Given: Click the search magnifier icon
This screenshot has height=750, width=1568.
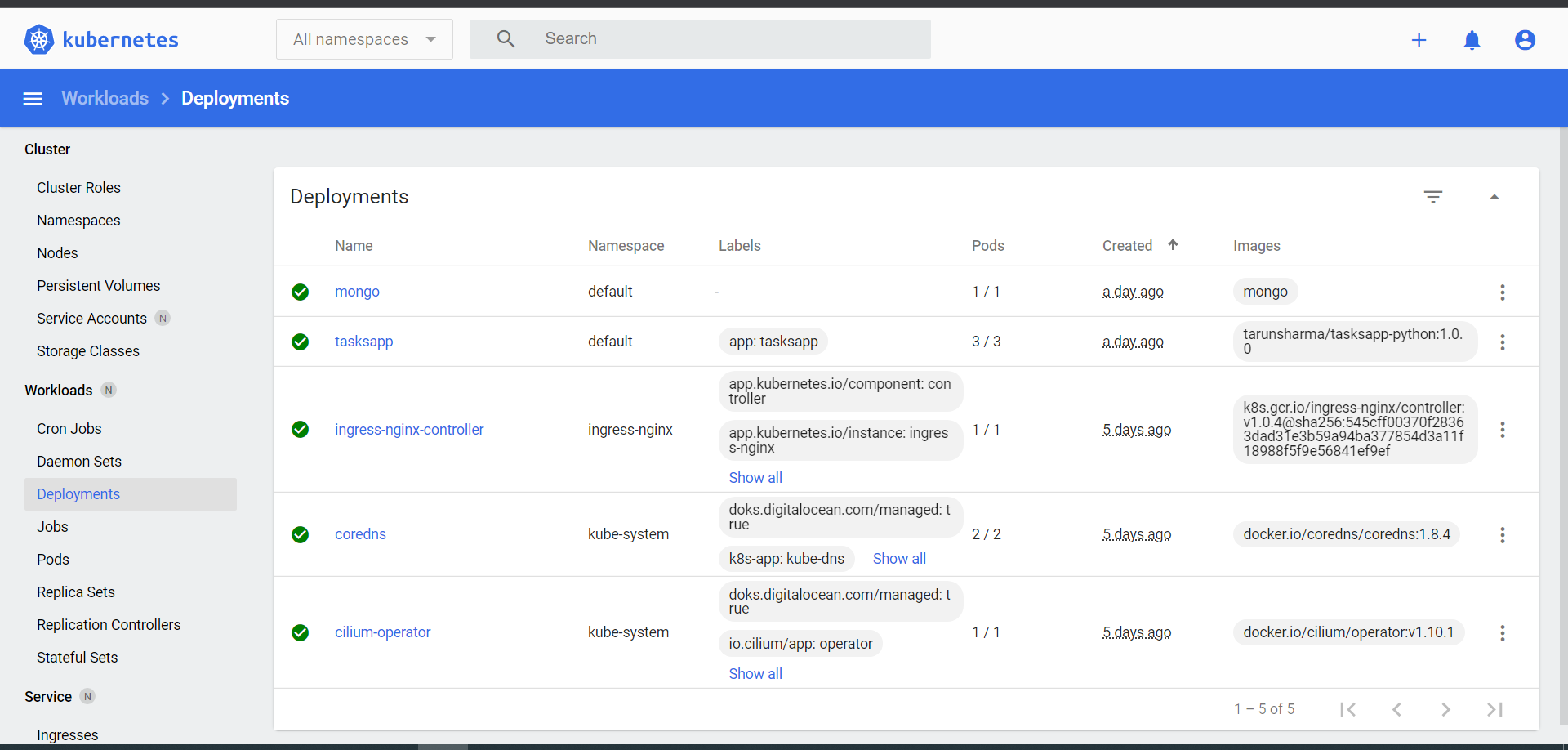Looking at the screenshot, I should pos(506,38).
